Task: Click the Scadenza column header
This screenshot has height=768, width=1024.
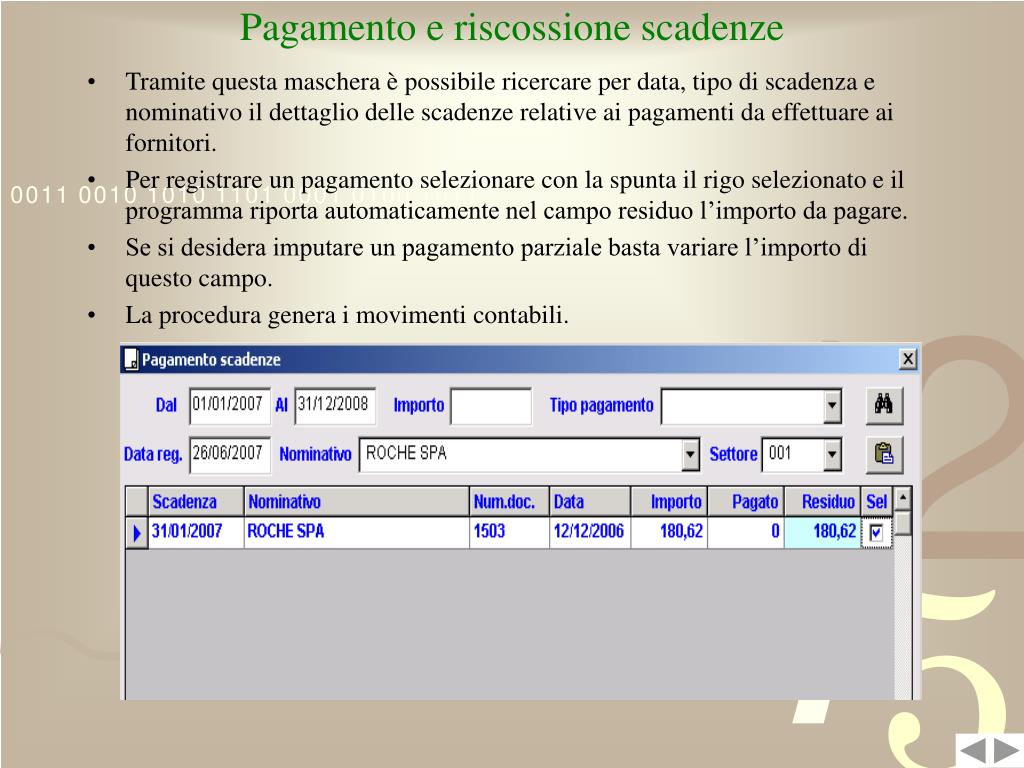Action: click(x=196, y=502)
